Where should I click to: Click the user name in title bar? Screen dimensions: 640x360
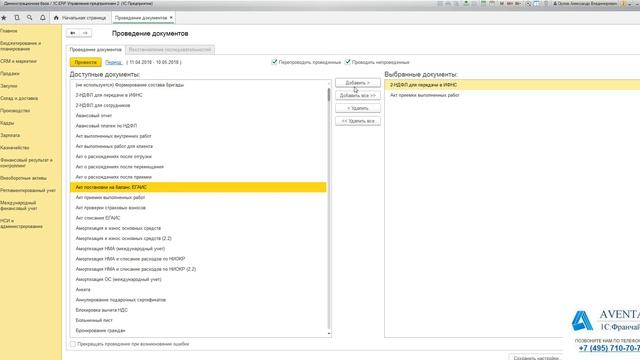[x=587, y=4]
